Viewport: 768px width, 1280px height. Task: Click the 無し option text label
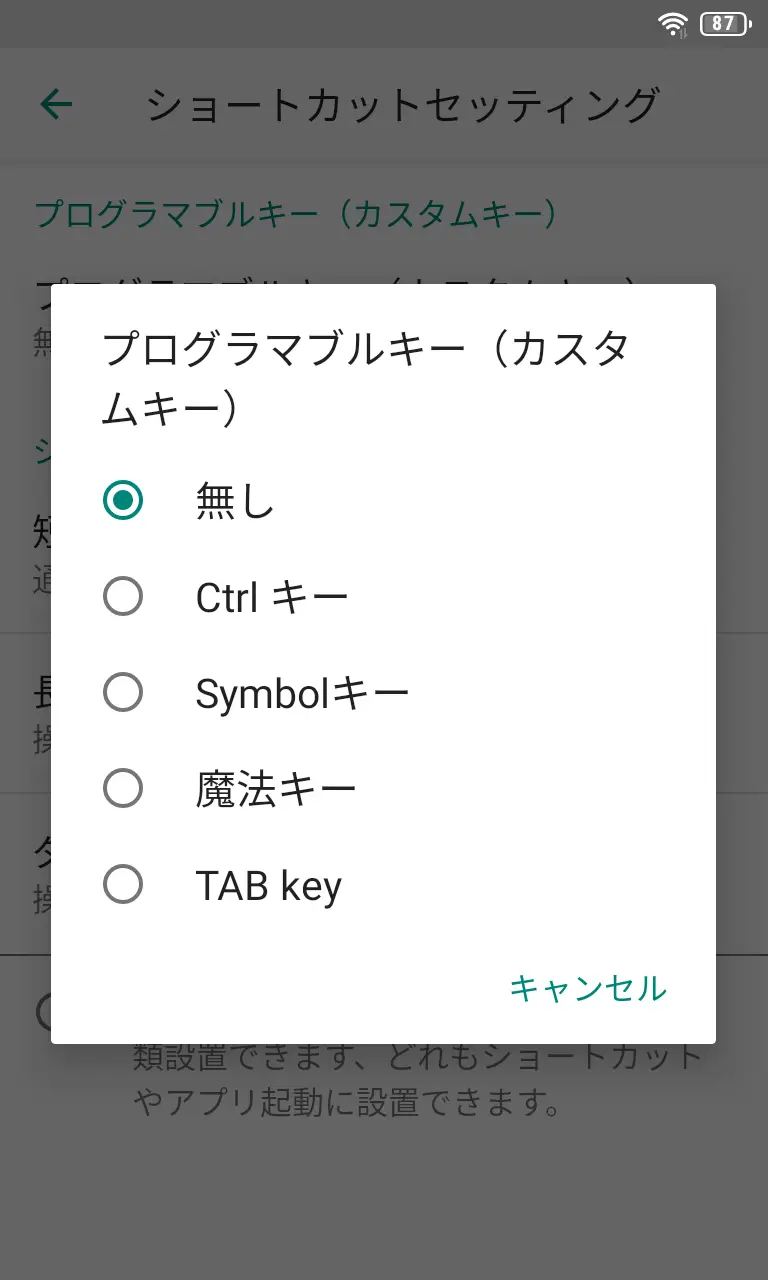(235, 501)
